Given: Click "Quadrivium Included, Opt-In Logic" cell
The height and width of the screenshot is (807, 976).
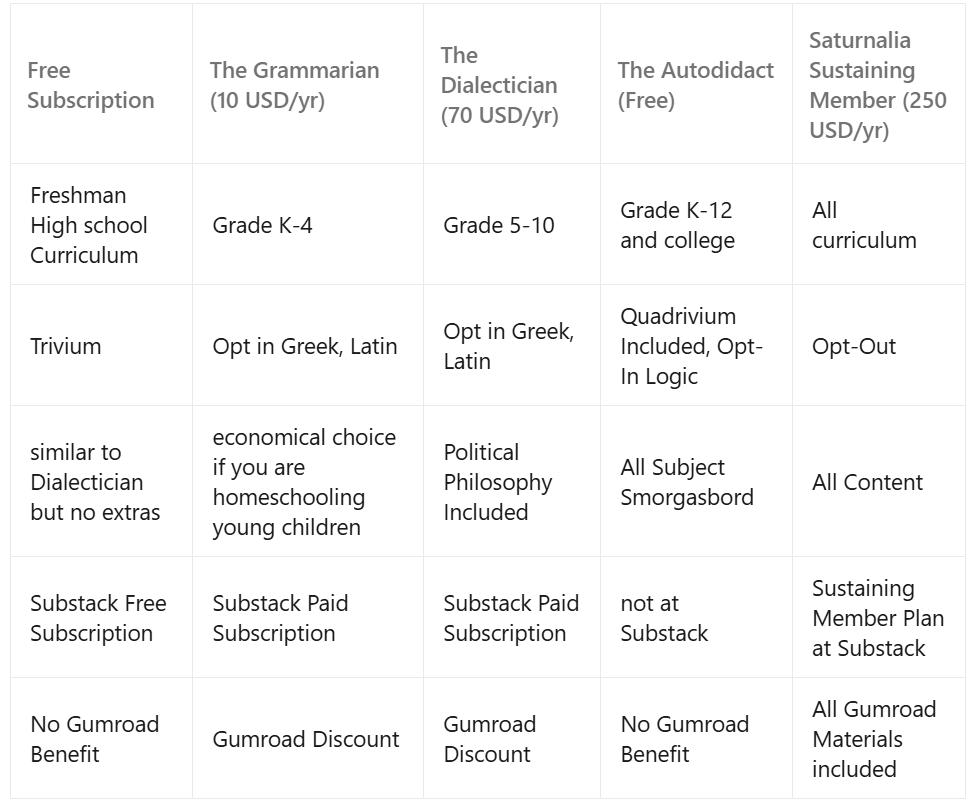Looking at the screenshot, I should (x=691, y=346).
